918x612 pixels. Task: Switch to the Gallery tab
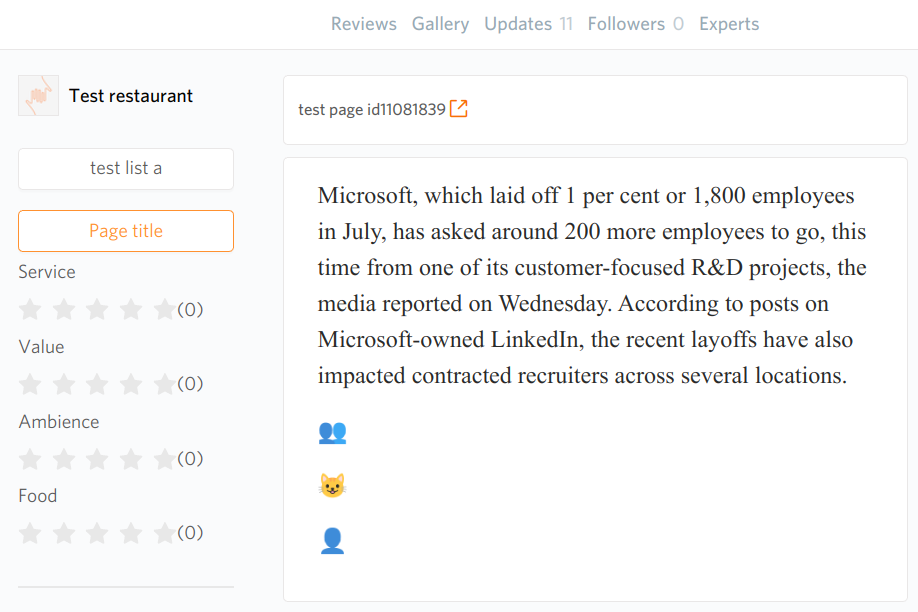click(440, 24)
